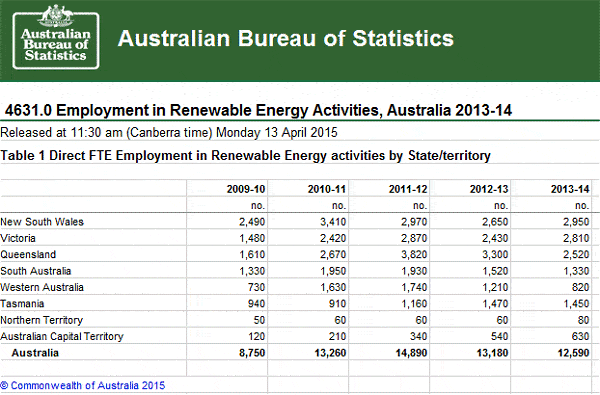Click Tasmania 2010-11 value 910
This screenshot has height=395, width=600.
click(x=338, y=304)
